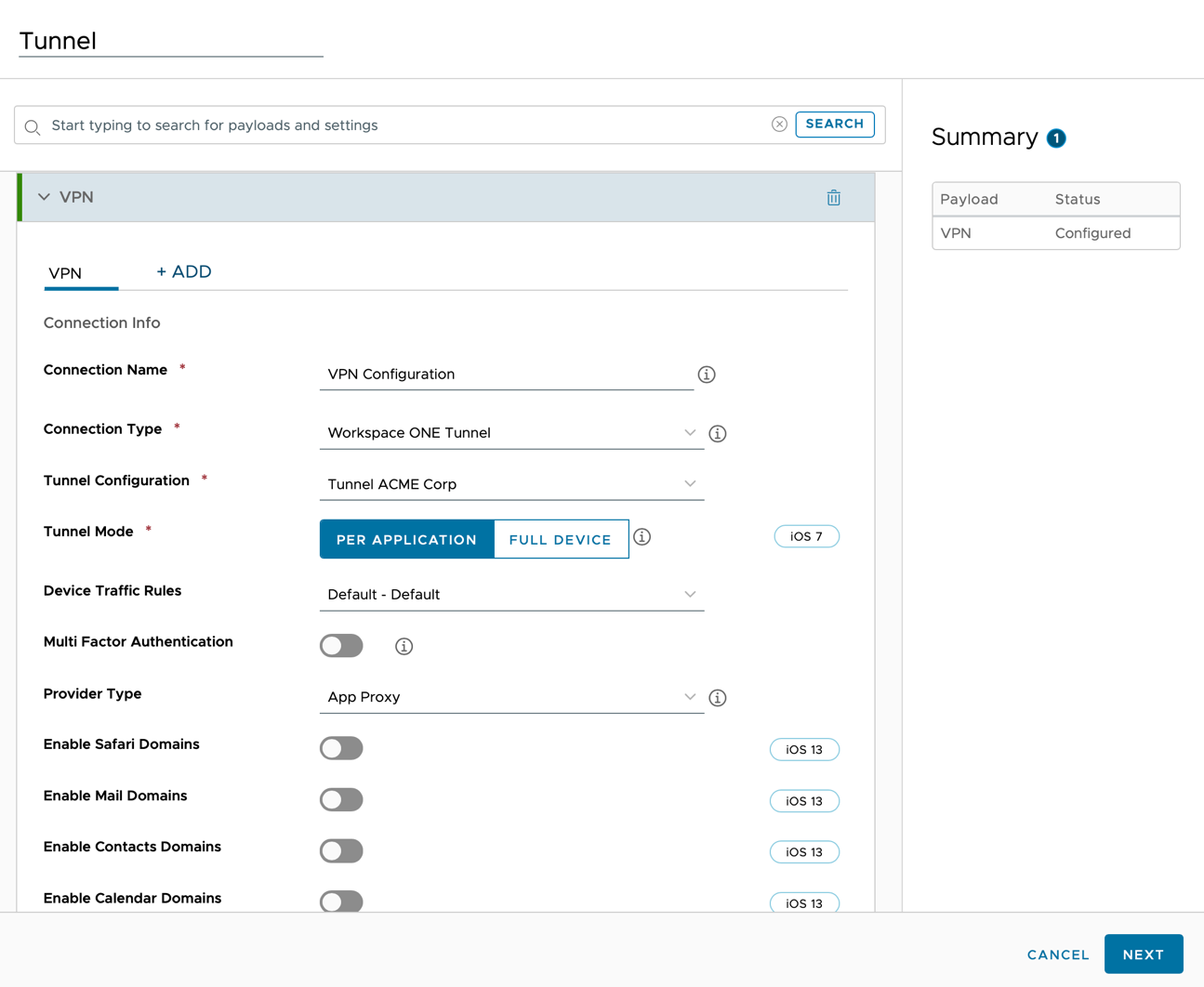View Multi Factor Authentication info icon
Image resolution: width=1204 pixels, height=987 pixels.
404,646
